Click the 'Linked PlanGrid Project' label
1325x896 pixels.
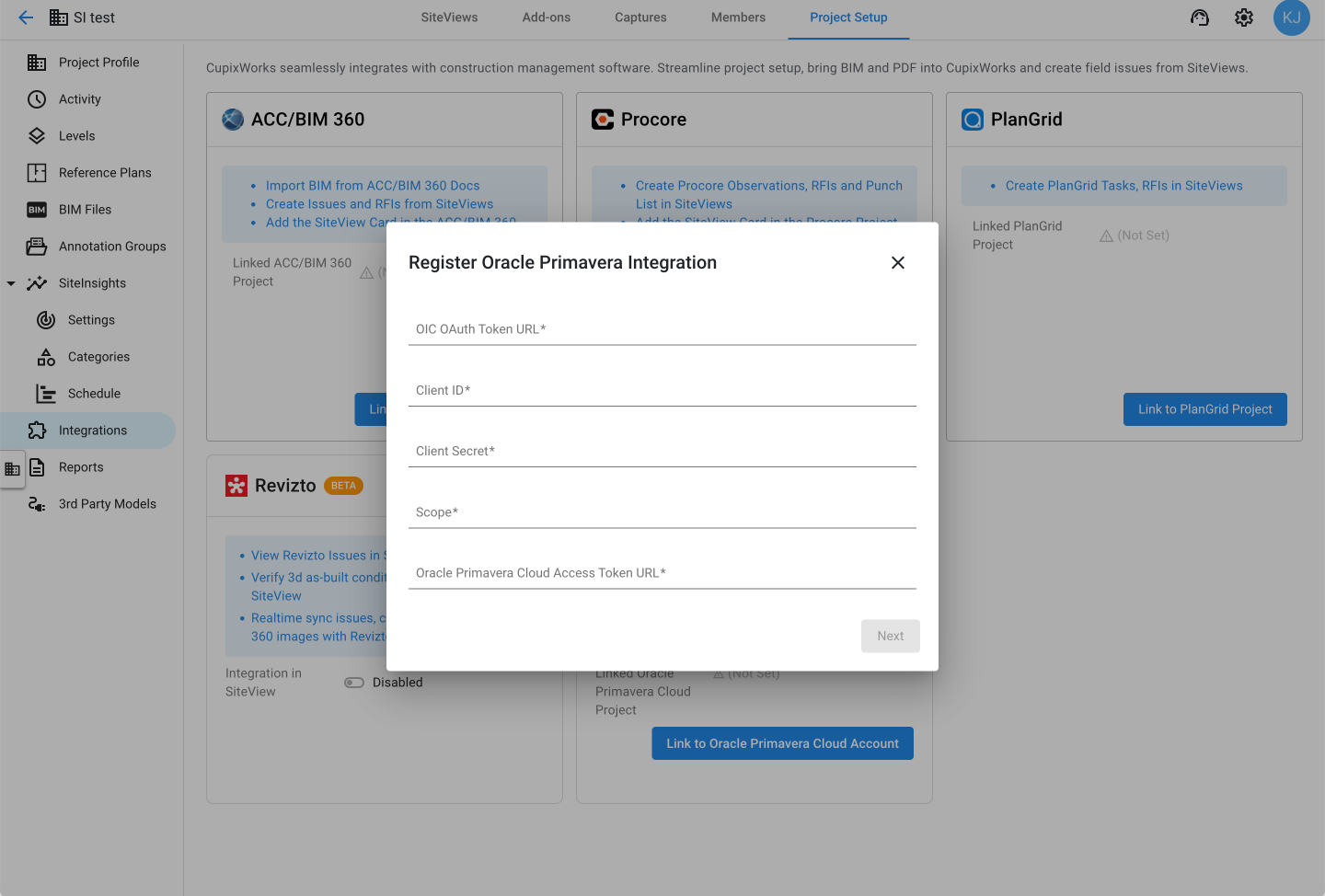click(1018, 235)
